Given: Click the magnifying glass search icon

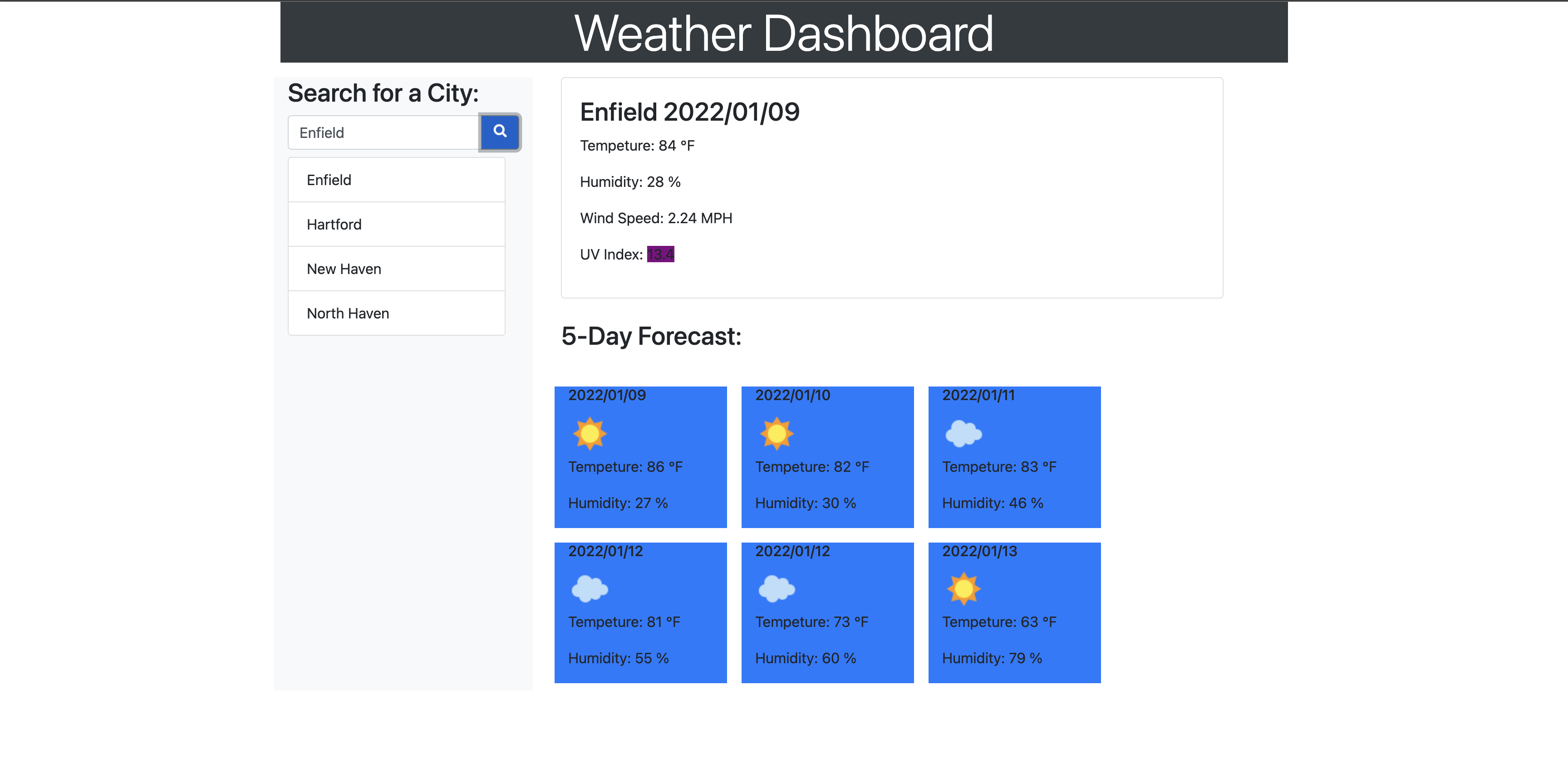Looking at the screenshot, I should (500, 132).
